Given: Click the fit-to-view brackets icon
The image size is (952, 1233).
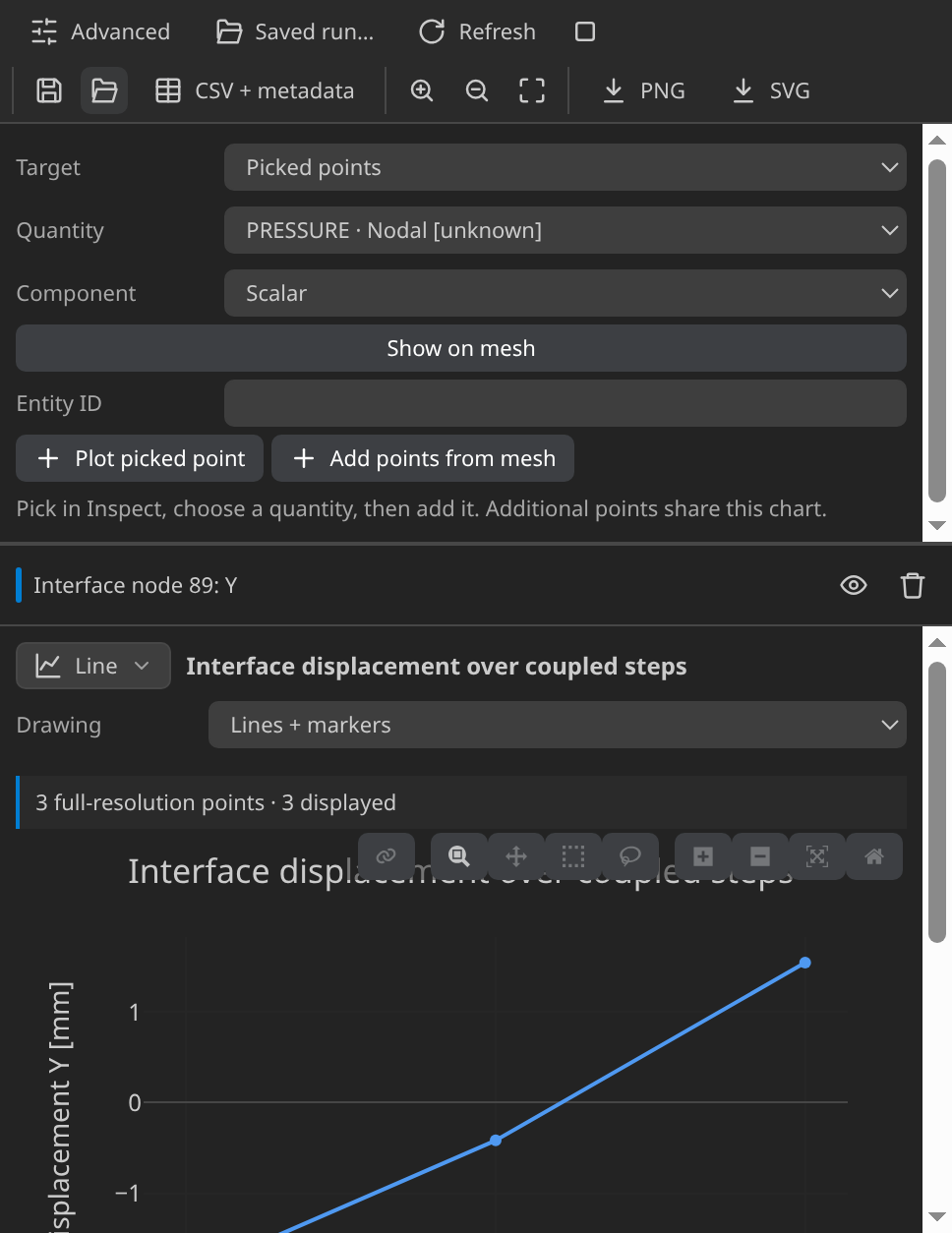Looking at the screenshot, I should pyautogui.click(x=532, y=90).
